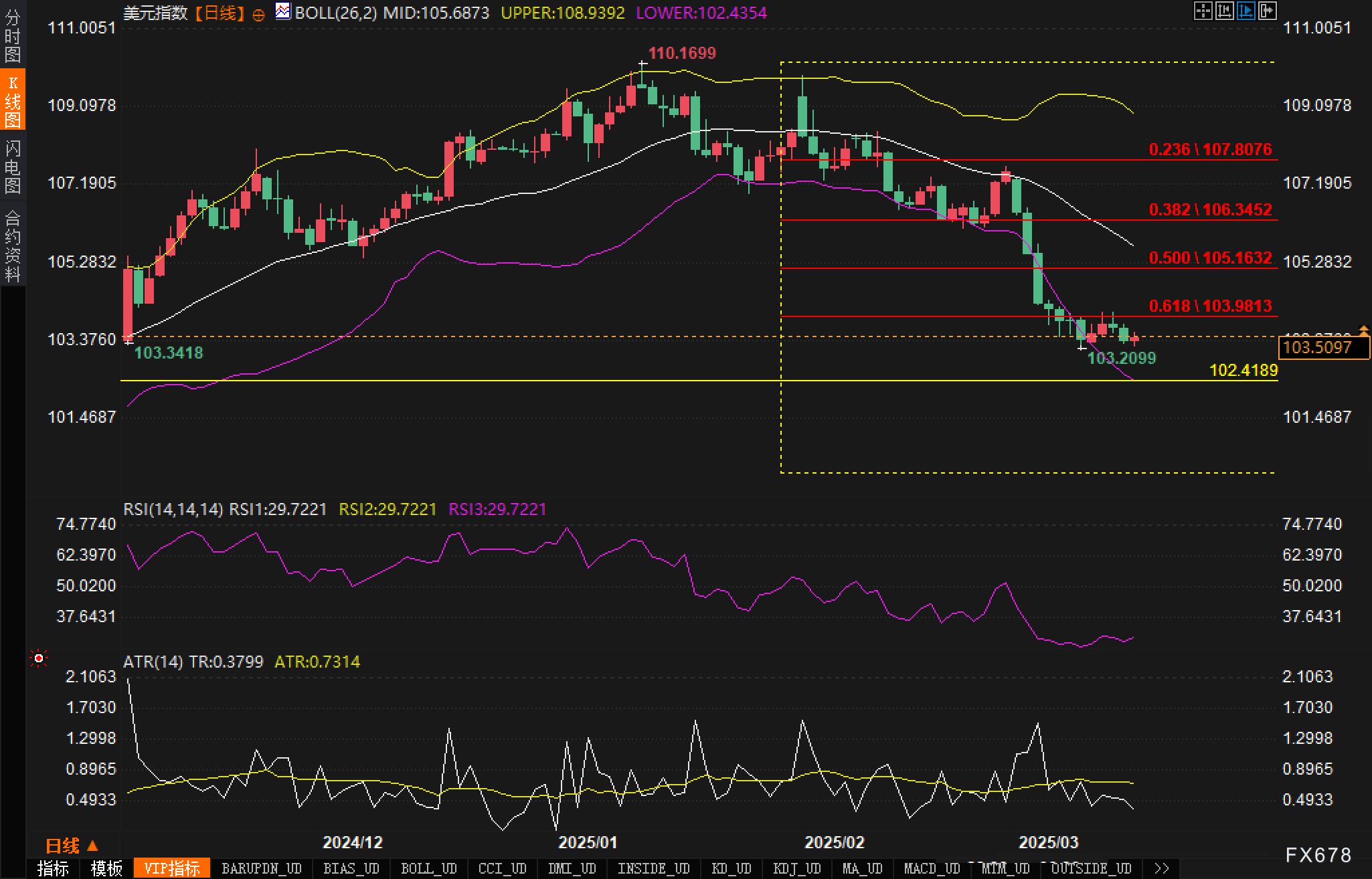Click the yellow 102.4189 horizontal line label

(x=1243, y=370)
